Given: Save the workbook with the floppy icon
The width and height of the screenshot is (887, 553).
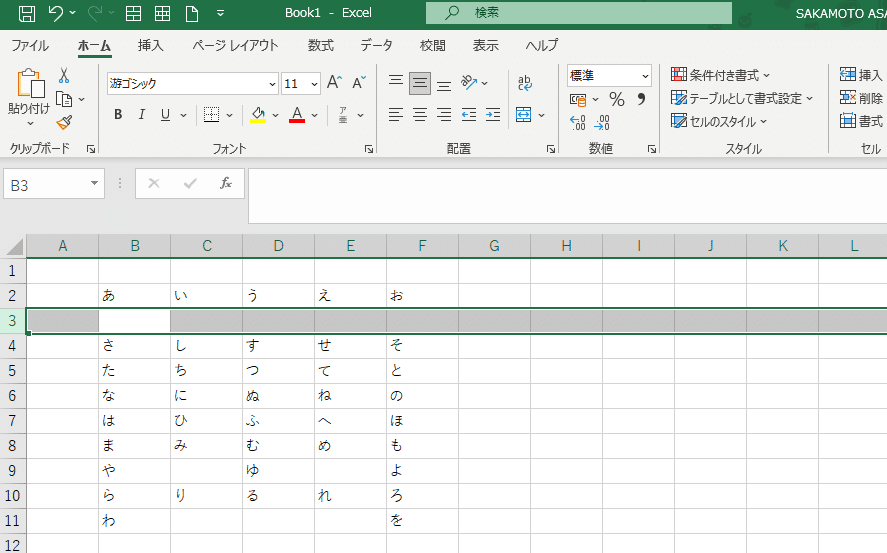Looking at the screenshot, I should tap(27, 13).
